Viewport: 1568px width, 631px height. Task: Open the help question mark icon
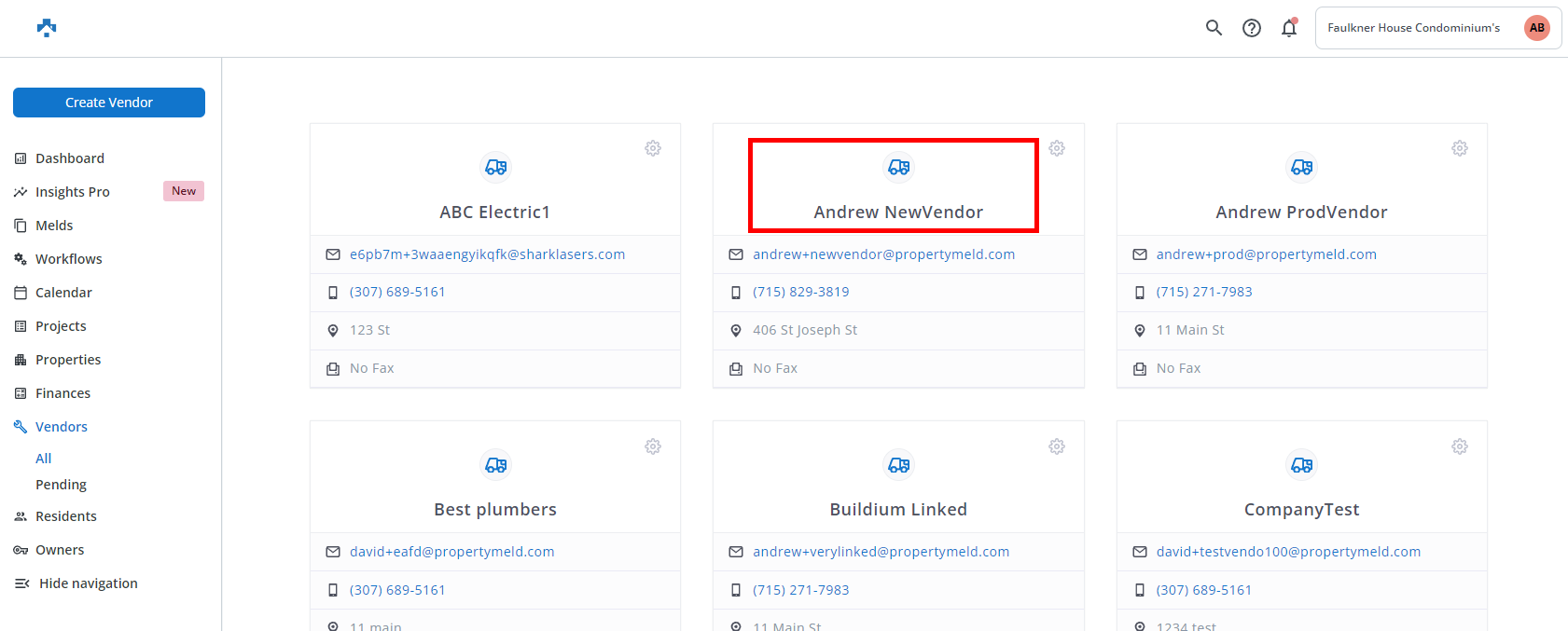point(1252,28)
